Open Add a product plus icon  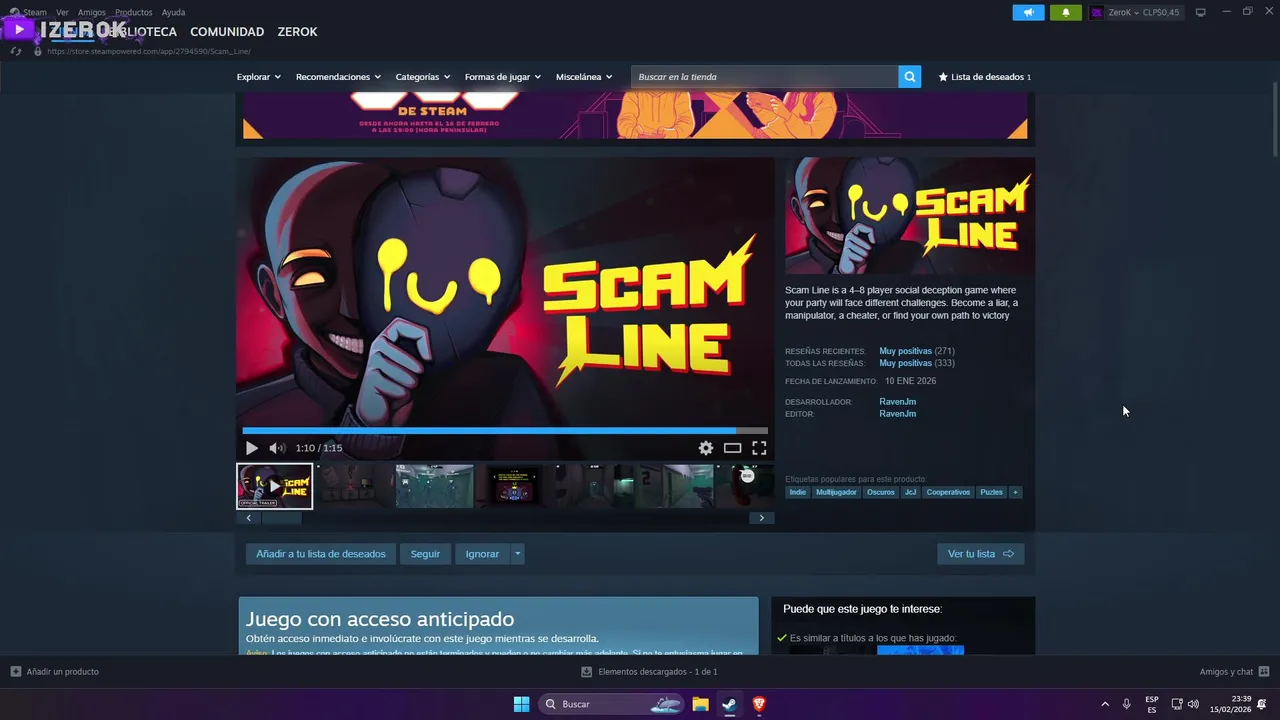[15, 672]
